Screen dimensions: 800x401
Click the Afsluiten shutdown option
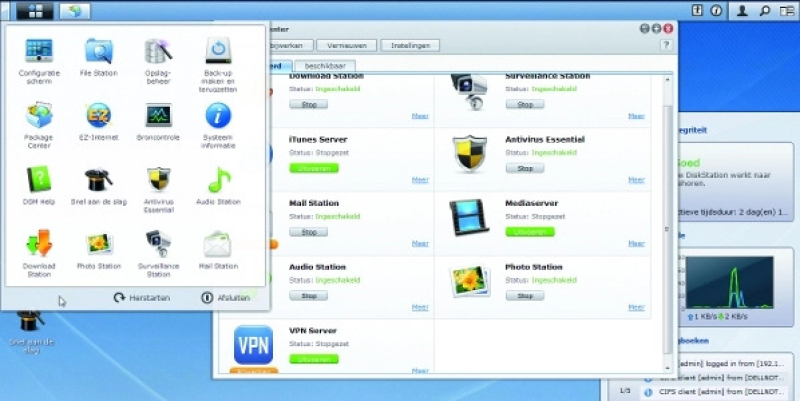click(x=226, y=297)
